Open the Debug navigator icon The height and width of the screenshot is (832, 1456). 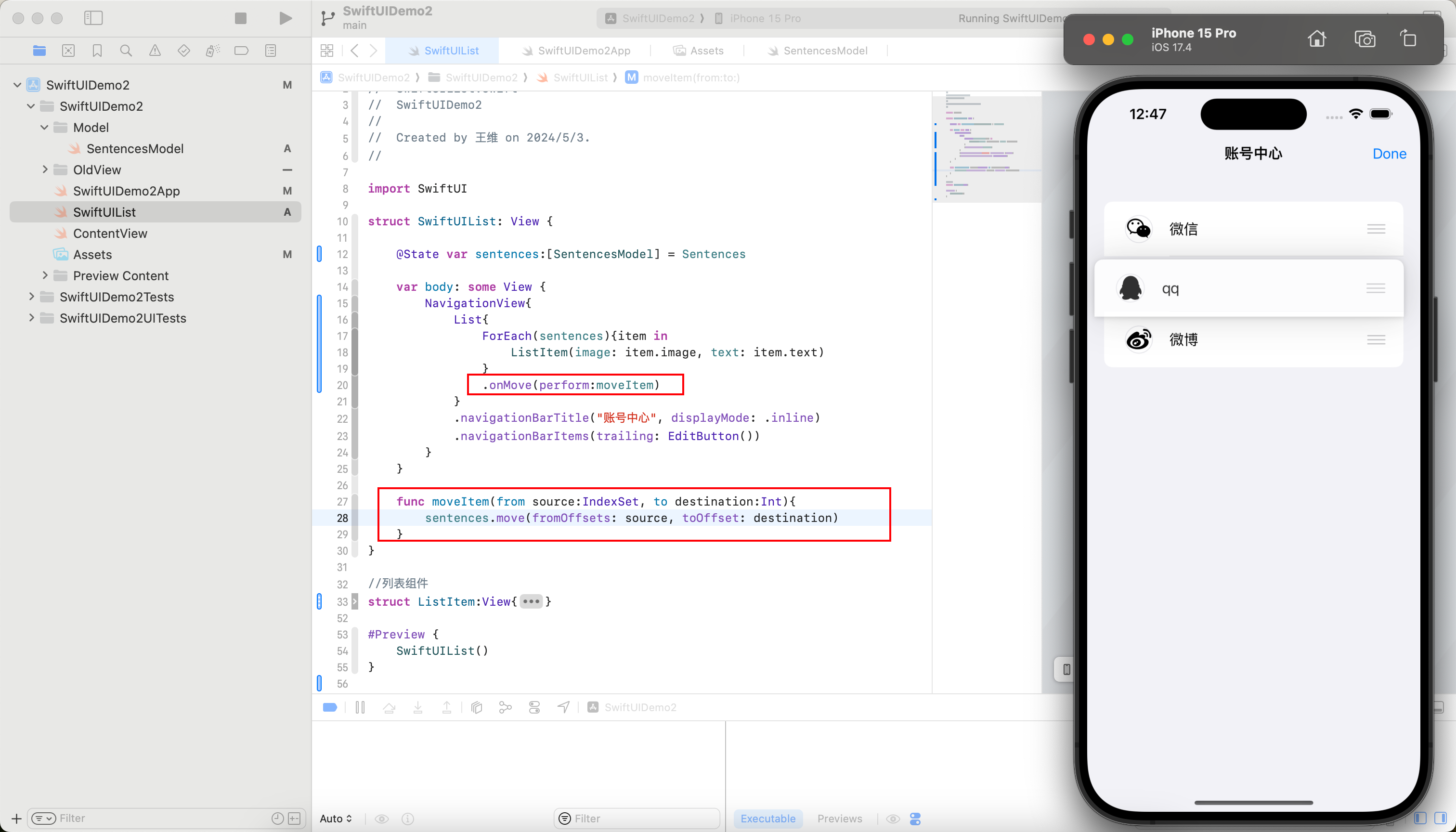pyautogui.click(x=212, y=51)
